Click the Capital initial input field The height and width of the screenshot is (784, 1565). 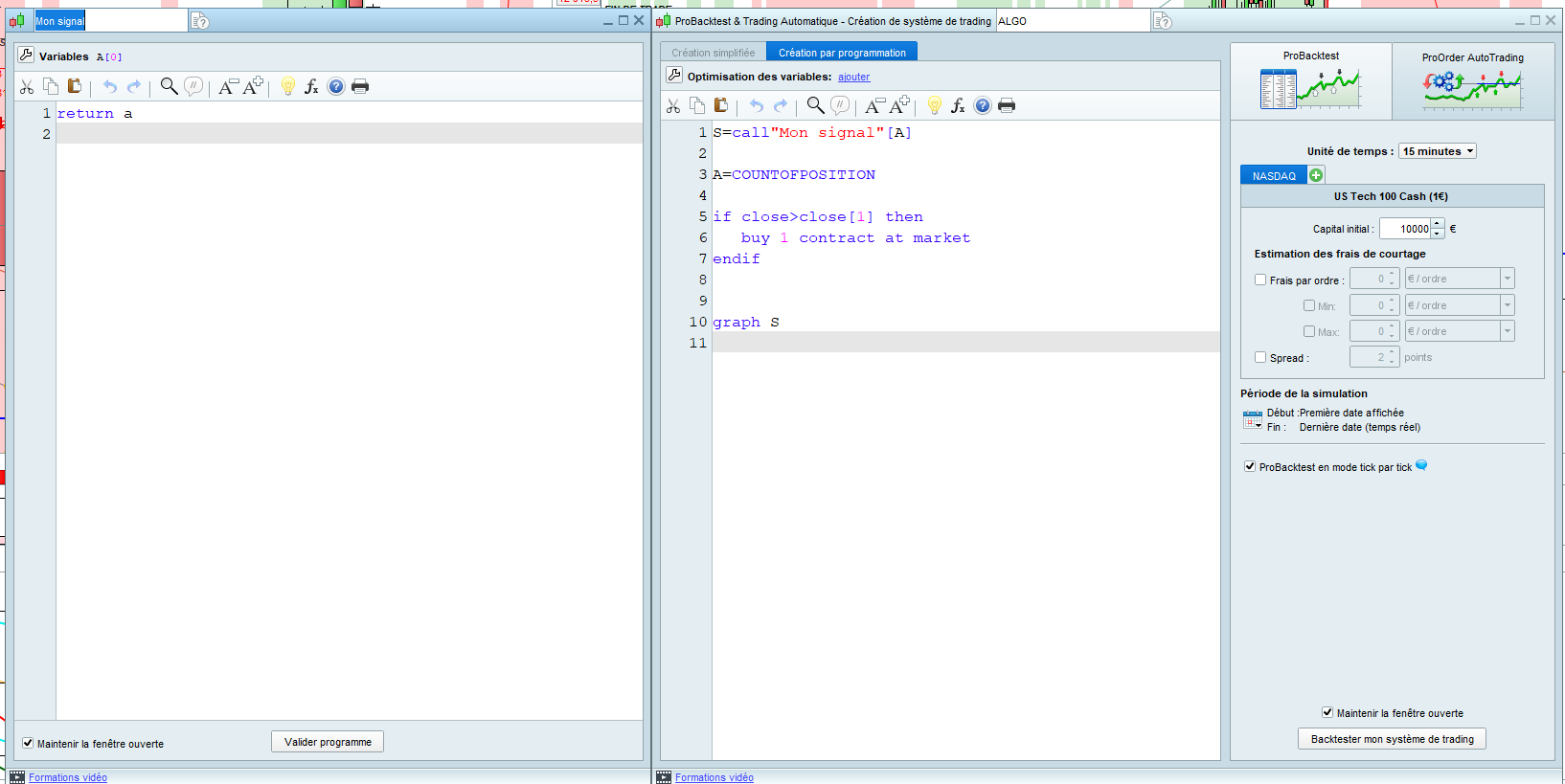click(1406, 229)
